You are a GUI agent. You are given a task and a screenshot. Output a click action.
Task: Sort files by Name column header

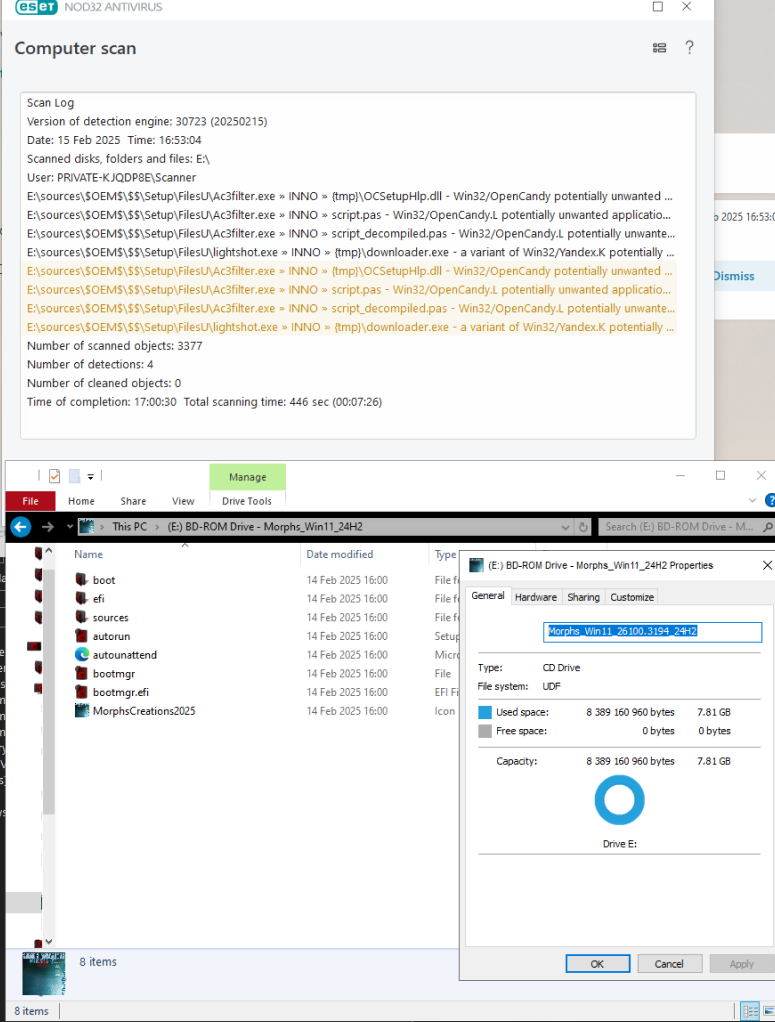(88, 554)
